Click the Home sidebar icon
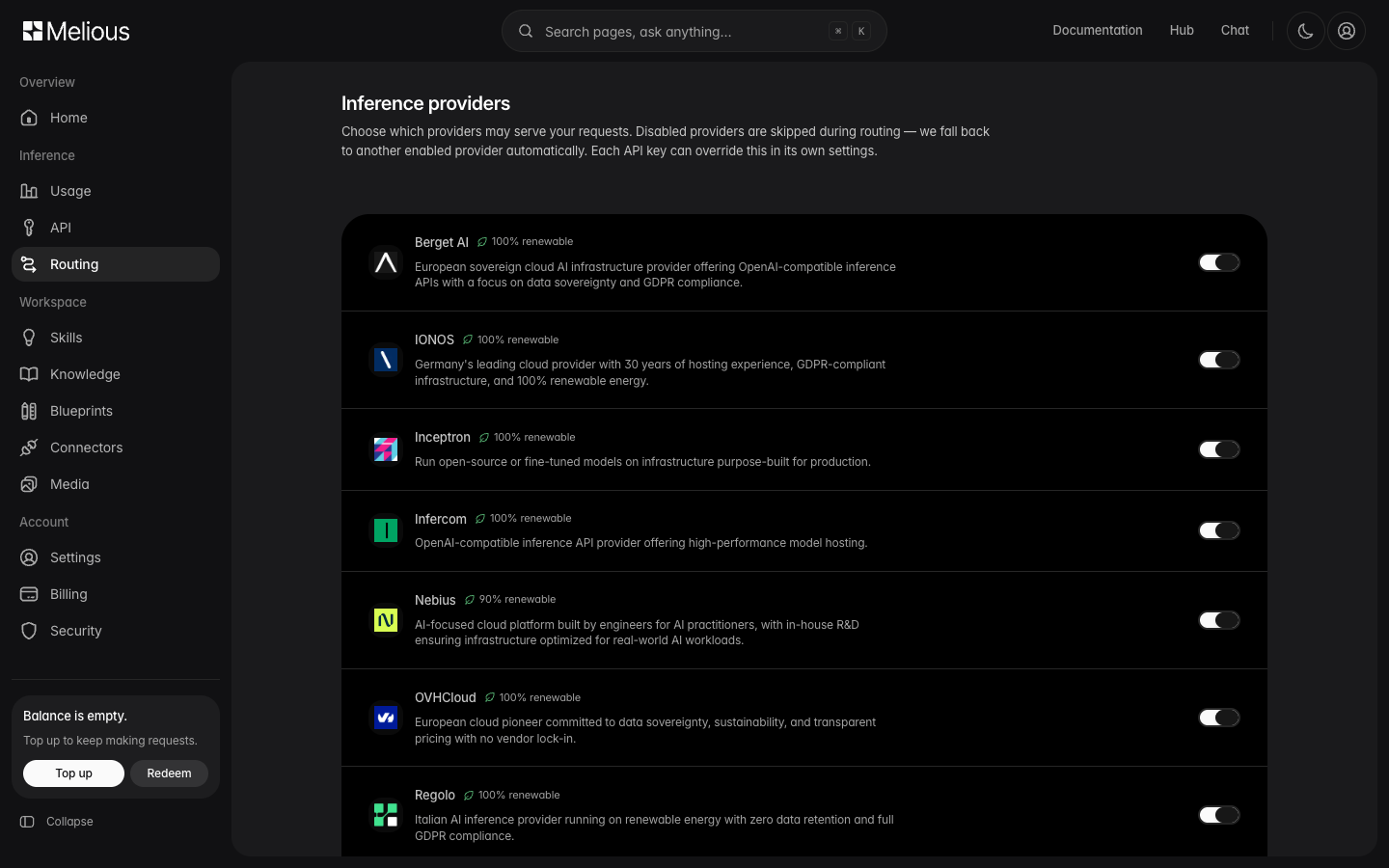This screenshot has height=868, width=1389. (x=29, y=118)
